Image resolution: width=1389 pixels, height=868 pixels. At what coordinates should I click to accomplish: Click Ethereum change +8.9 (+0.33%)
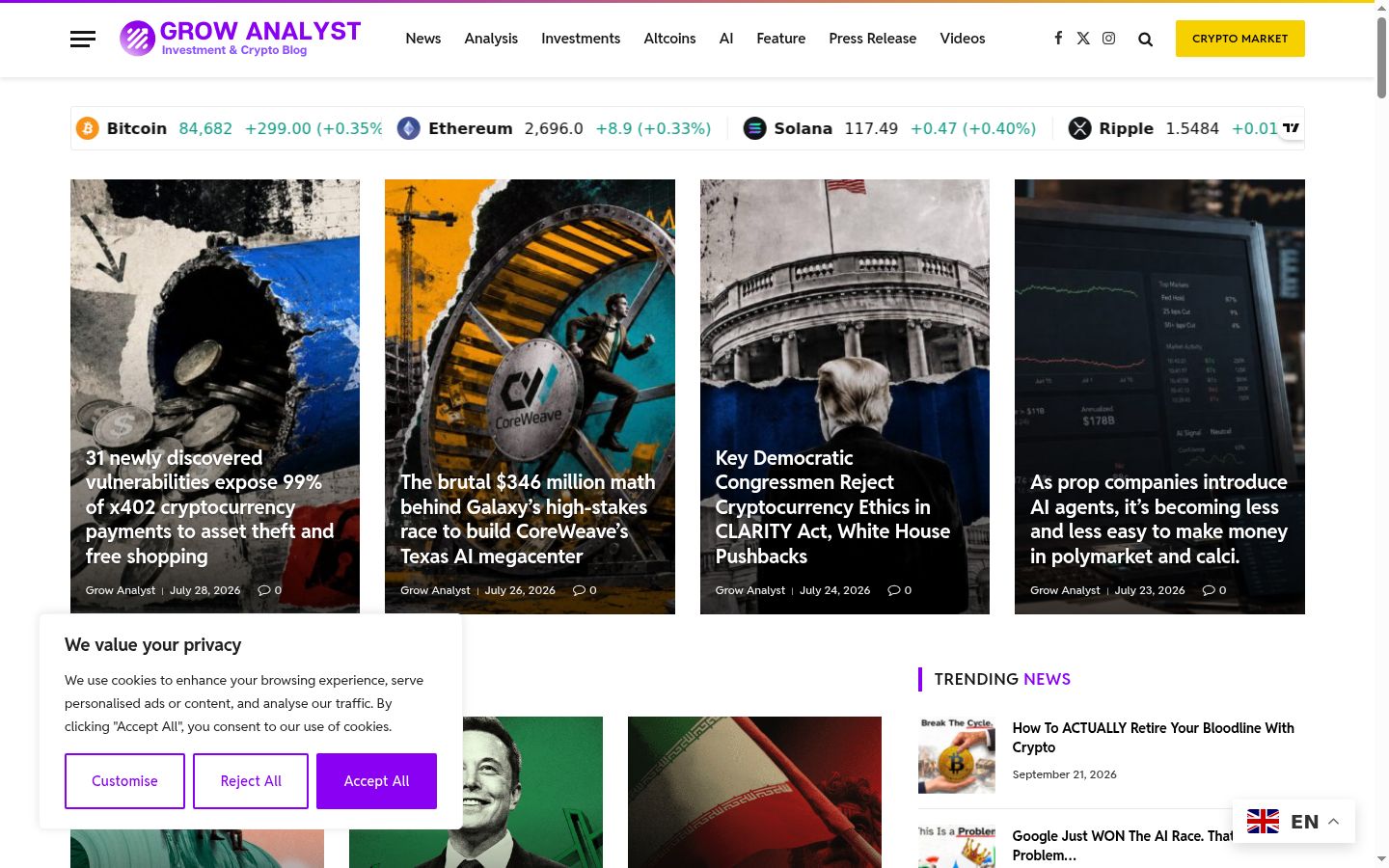[x=653, y=128]
